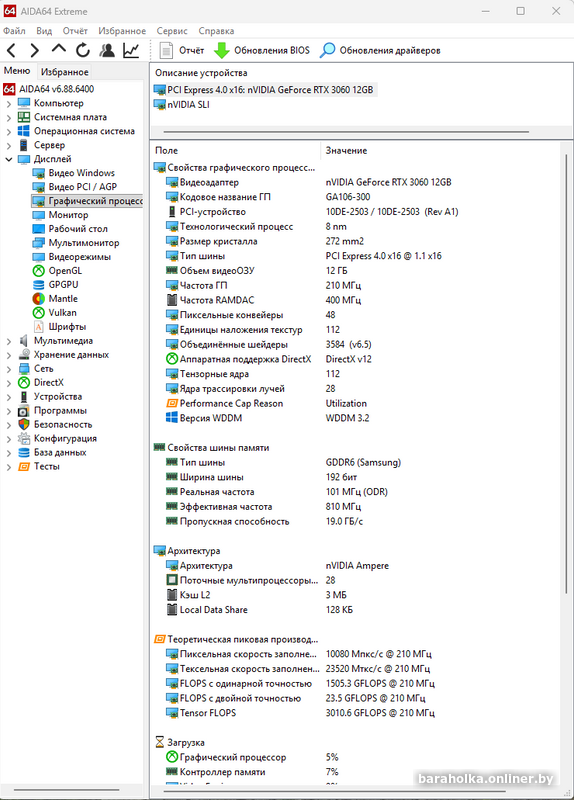The width and height of the screenshot is (574, 800).
Task: Expand the DirectX tree node
Action: coord(9,383)
